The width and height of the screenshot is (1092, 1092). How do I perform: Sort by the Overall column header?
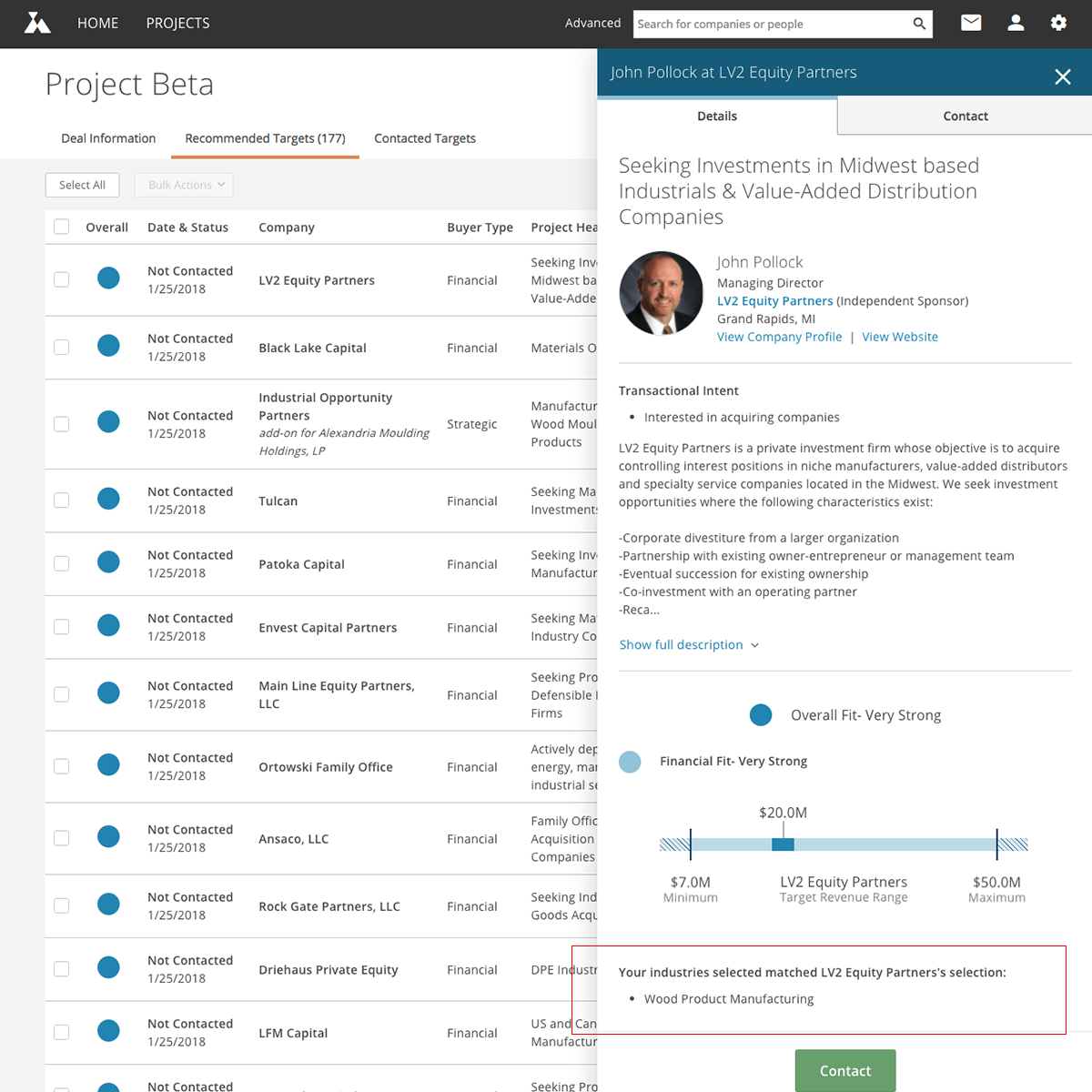coord(106,227)
